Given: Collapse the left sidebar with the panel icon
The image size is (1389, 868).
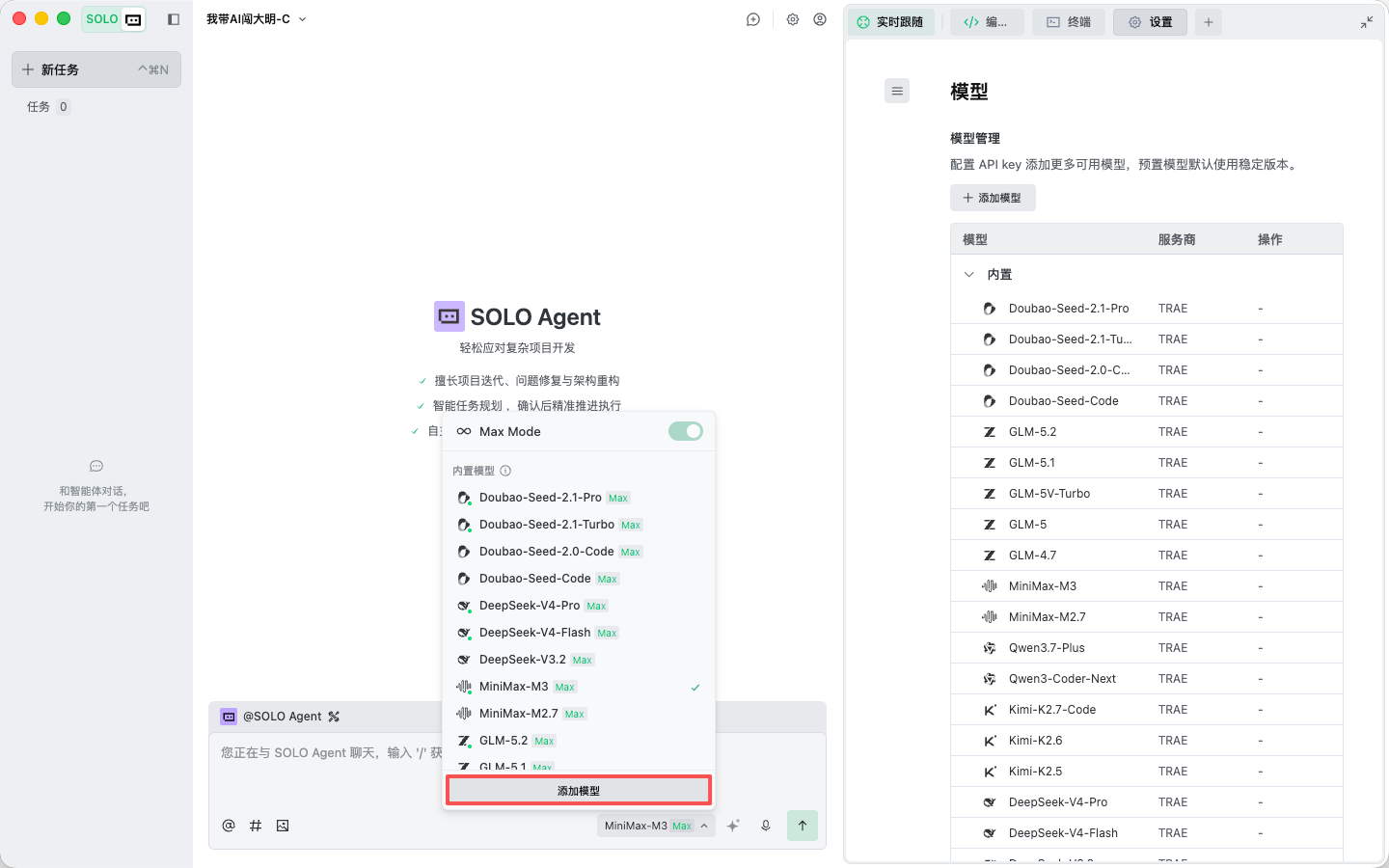Looking at the screenshot, I should tap(174, 19).
